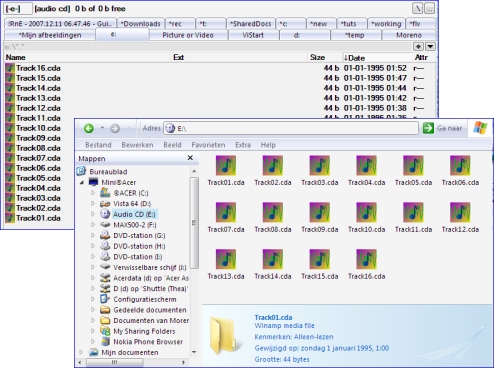This screenshot has width=500, height=375.
Task: Switch to the *Downloads tab
Action: (140, 24)
